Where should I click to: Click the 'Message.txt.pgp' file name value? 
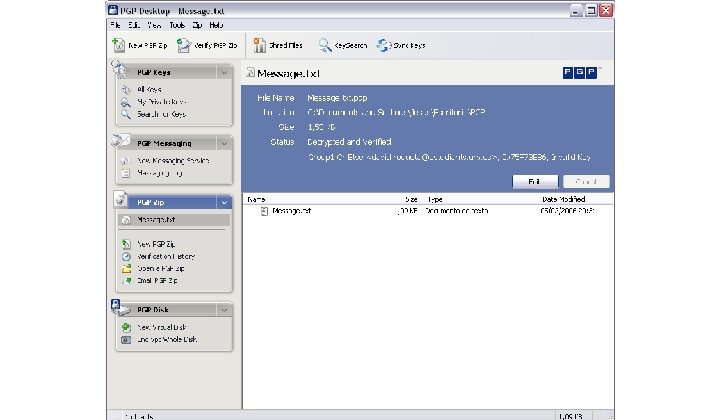[x=337, y=98]
